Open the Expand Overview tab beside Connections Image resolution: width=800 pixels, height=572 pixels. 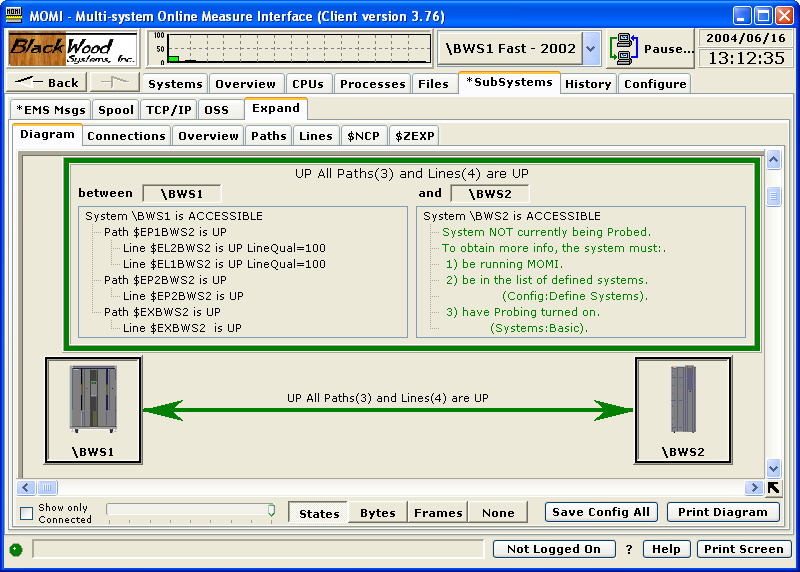click(208, 136)
